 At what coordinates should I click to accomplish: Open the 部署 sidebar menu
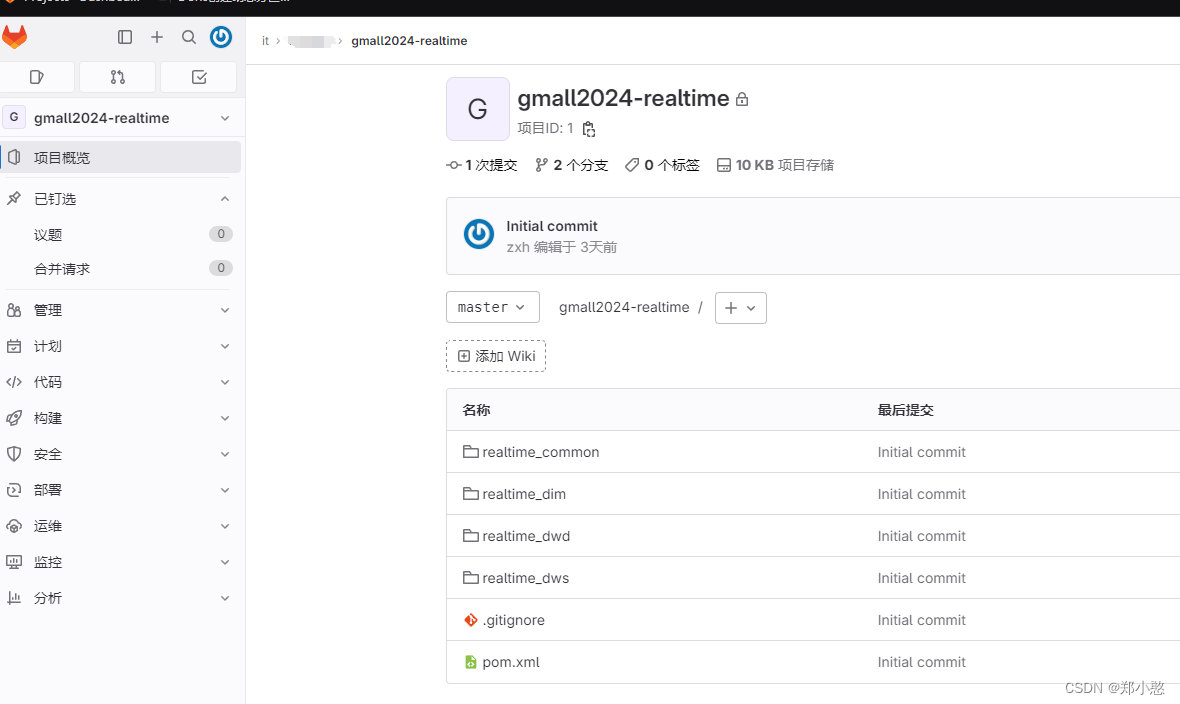tap(120, 490)
